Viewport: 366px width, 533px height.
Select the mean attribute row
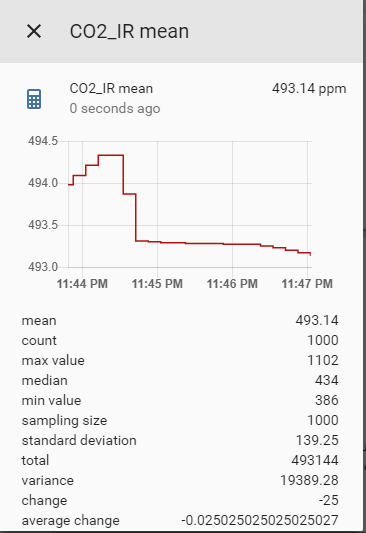pyautogui.click(x=180, y=321)
